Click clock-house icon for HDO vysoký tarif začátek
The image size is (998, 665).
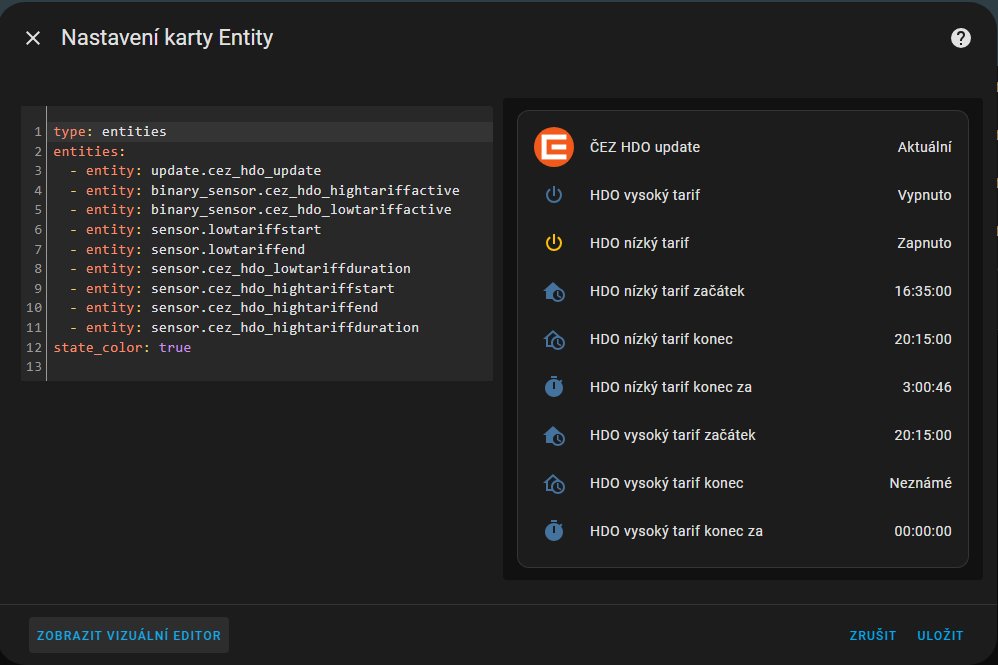[x=554, y=435]
